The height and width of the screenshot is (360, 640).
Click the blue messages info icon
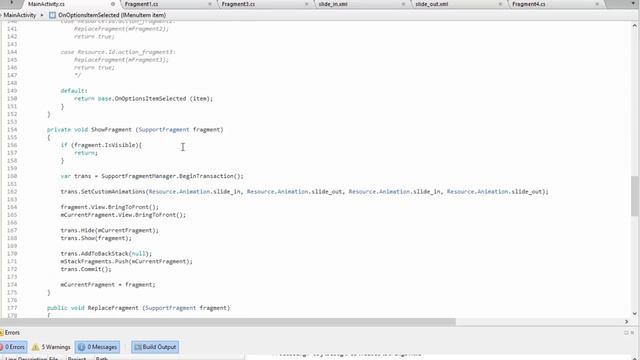pos(81,347)
